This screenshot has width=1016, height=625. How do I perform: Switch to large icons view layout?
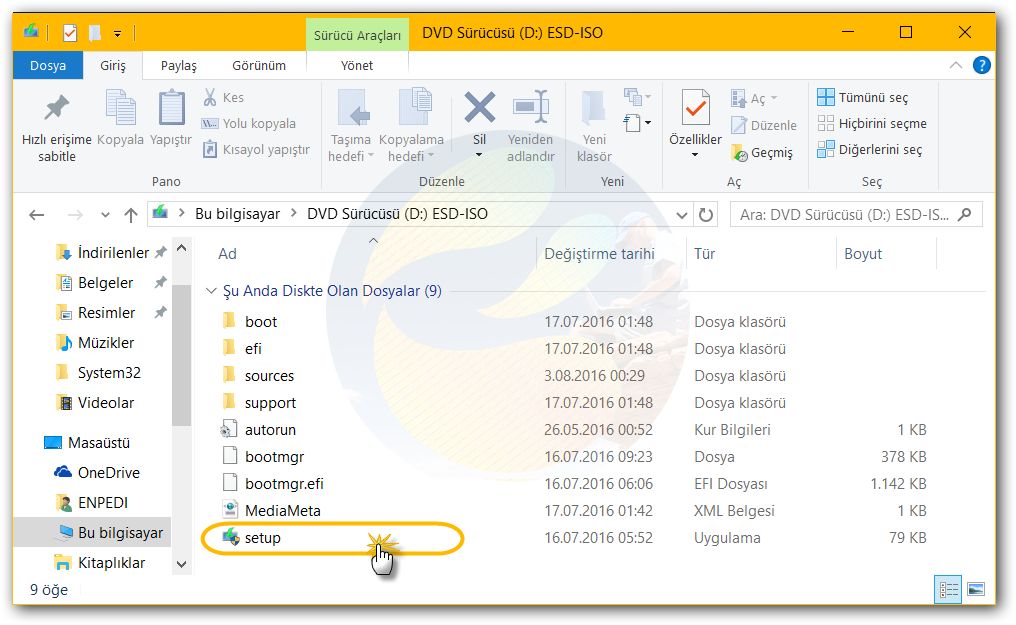click(x=975, y=589)
